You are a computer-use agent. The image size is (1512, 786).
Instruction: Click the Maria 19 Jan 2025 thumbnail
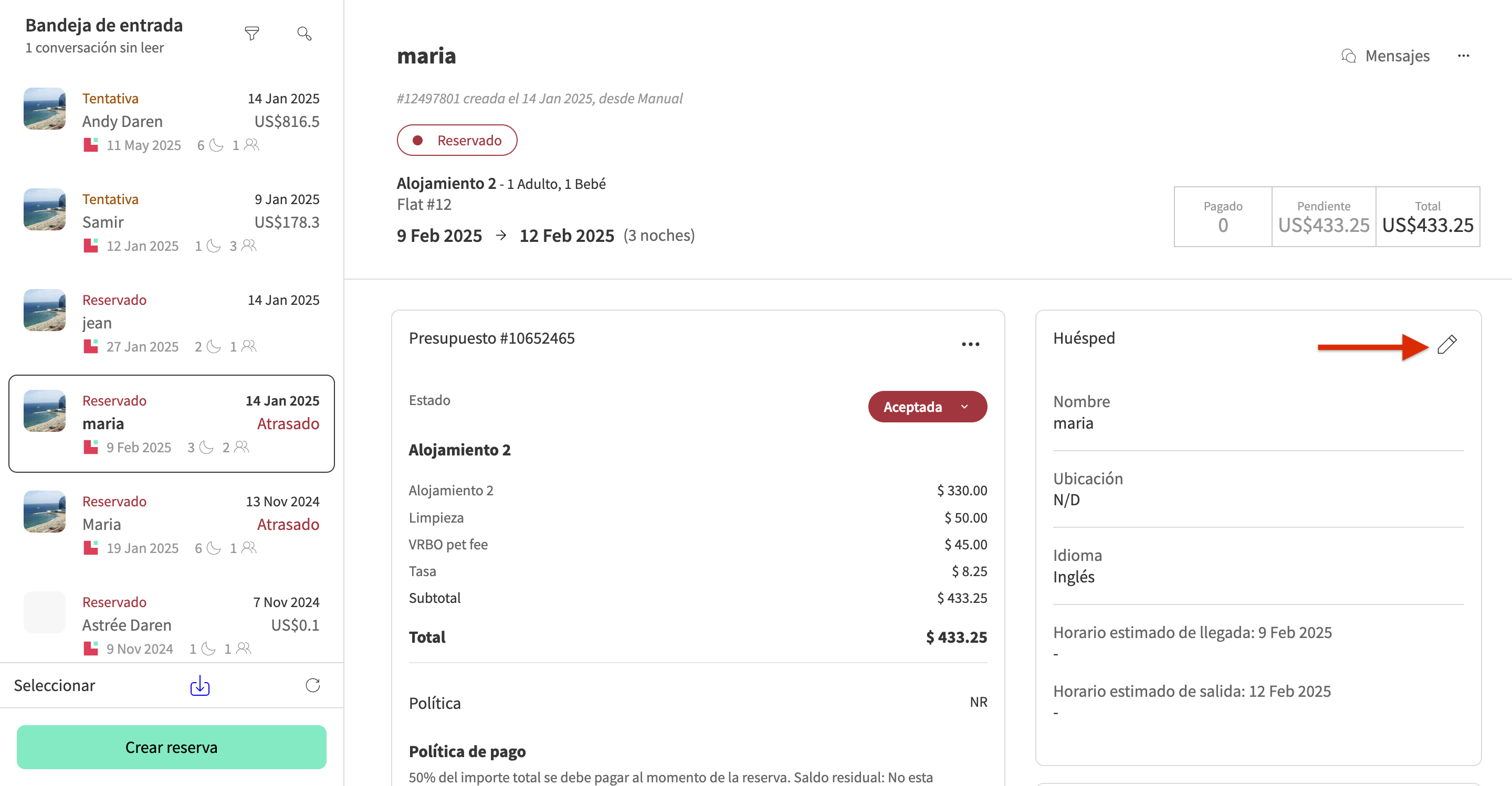[x=45, y=512]
